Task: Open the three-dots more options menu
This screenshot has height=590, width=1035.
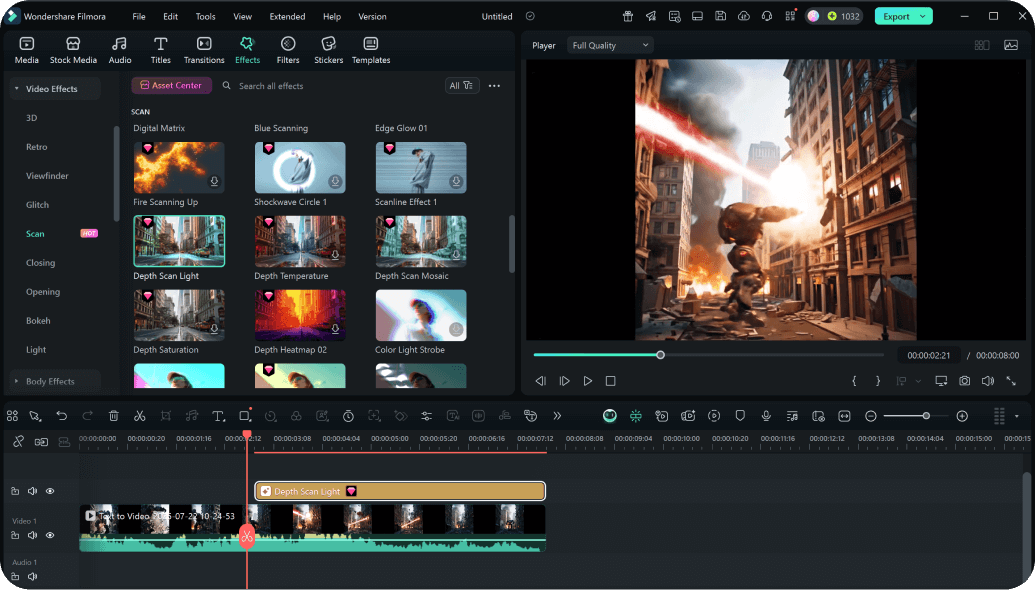Action: (x=494, y=86)
